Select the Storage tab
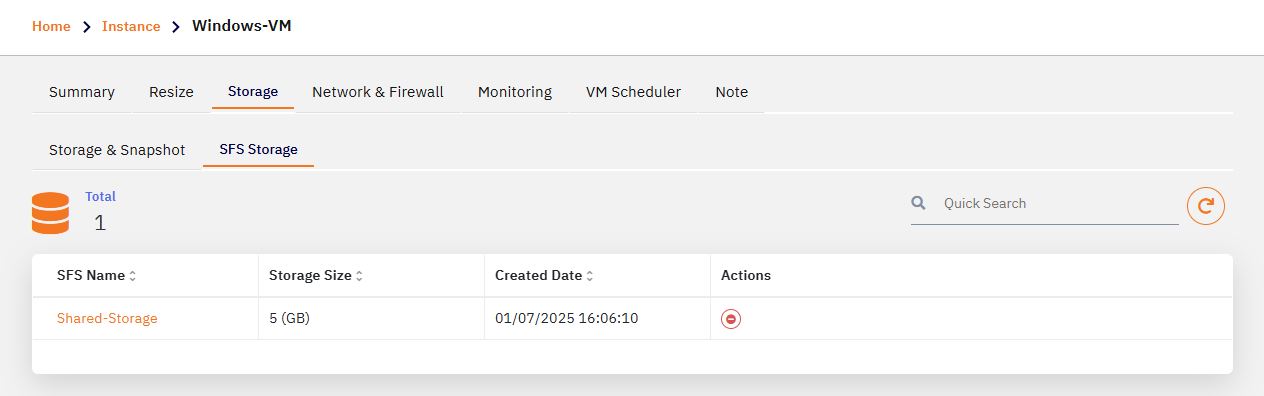Image resolution: width=1264 pixels, height=396 pixels. [x=253, y=92]
